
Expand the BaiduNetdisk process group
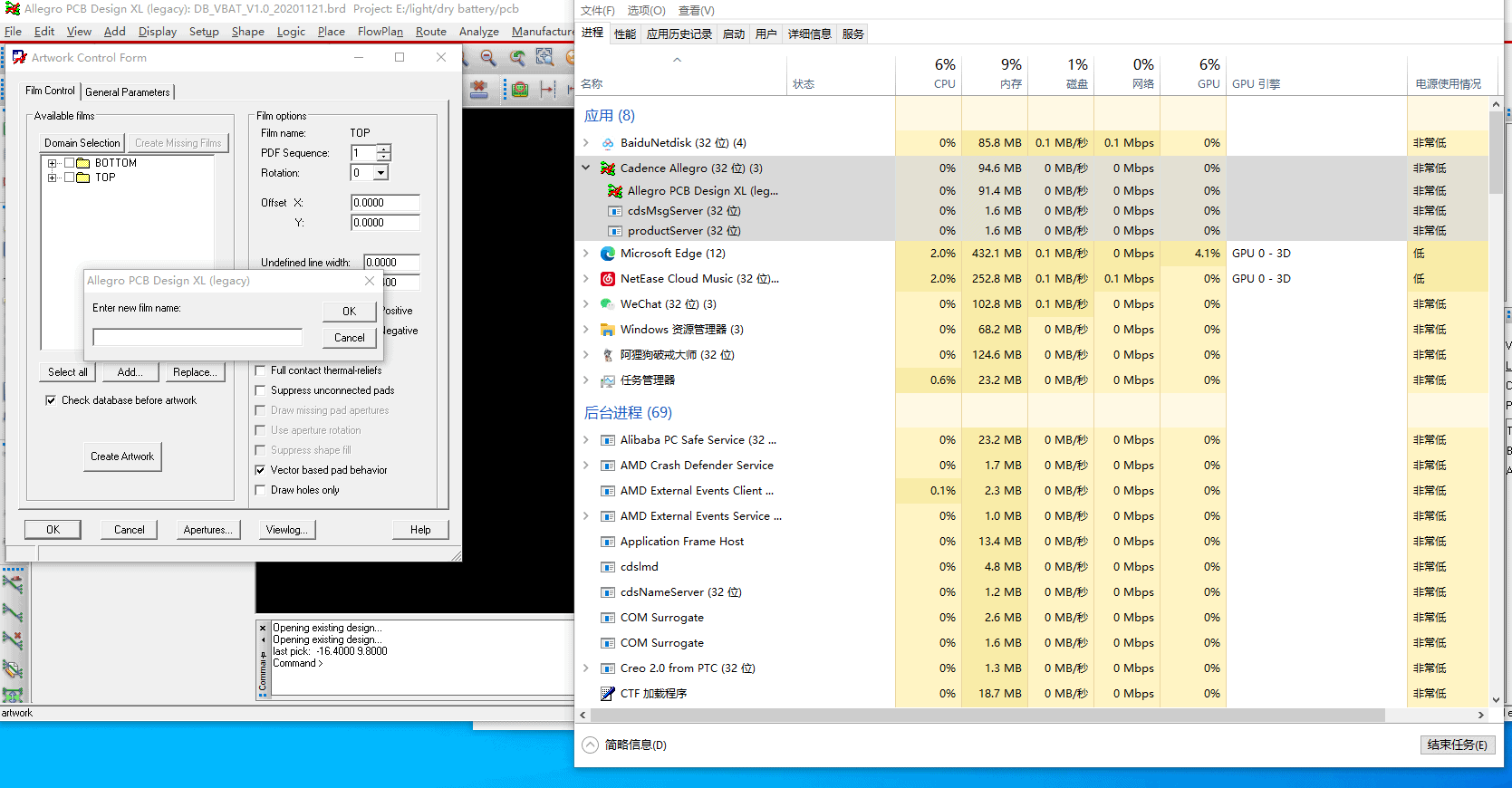pyautogui.click(x=586, y=143)
